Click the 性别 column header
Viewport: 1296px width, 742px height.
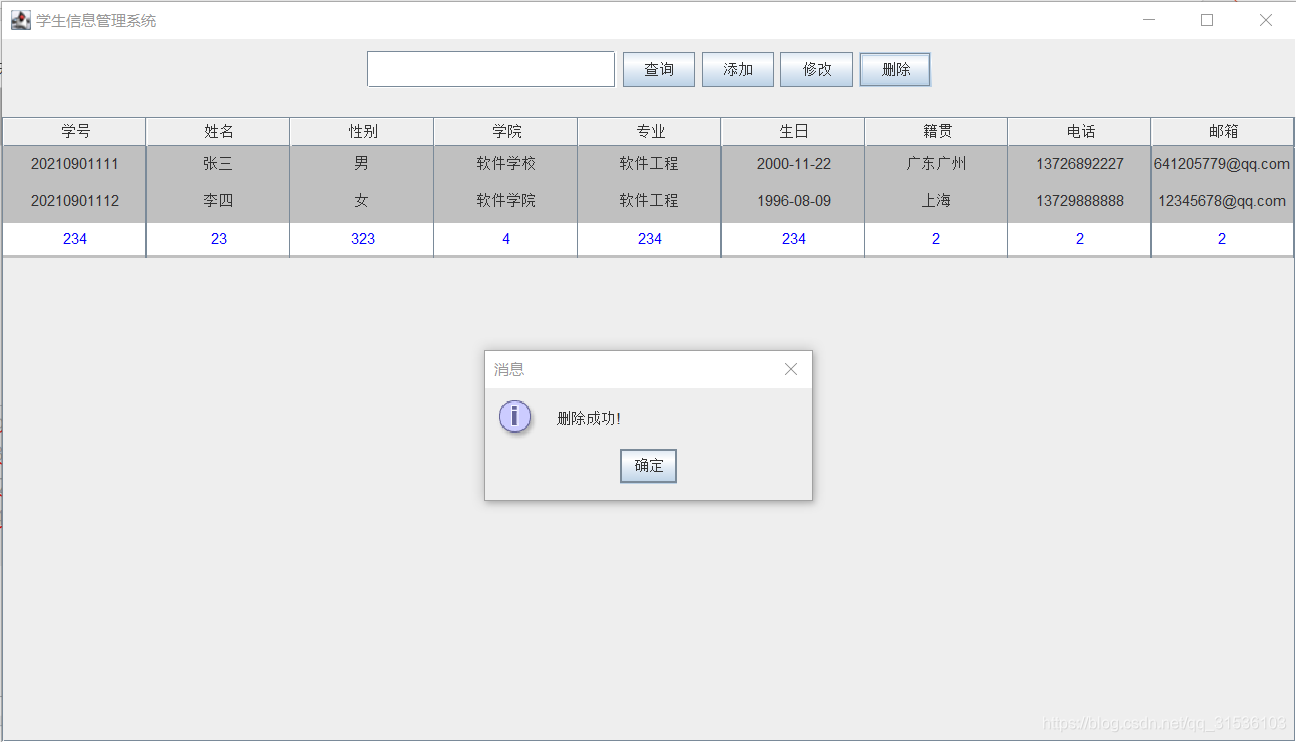361,131
